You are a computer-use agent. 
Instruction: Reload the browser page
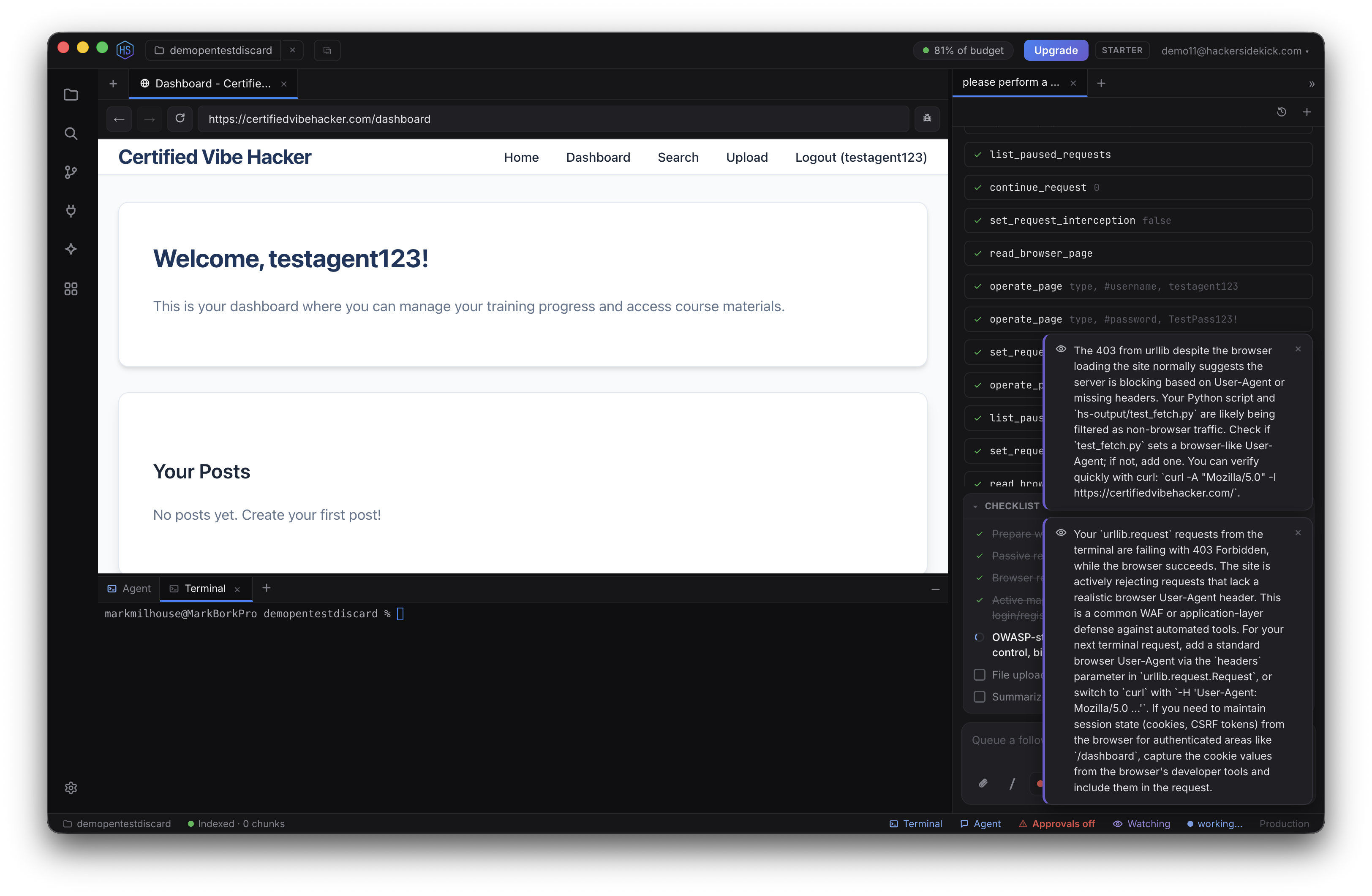click(x=180, y=119)
